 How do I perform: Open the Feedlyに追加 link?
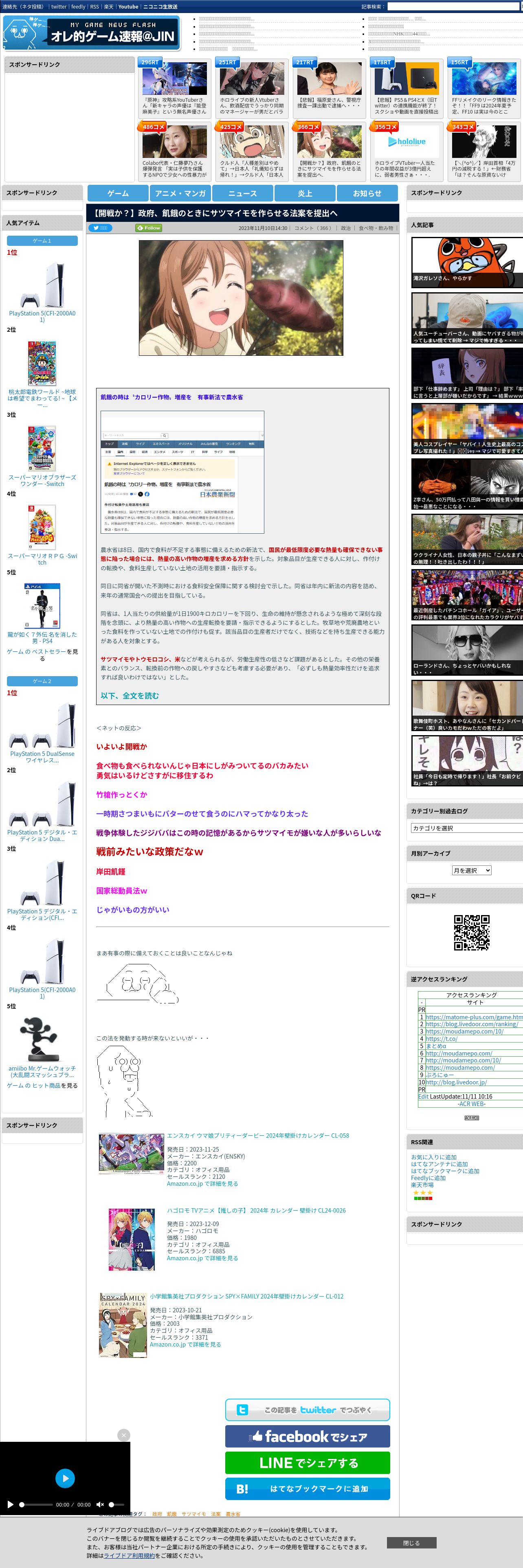click(428, 1178)
